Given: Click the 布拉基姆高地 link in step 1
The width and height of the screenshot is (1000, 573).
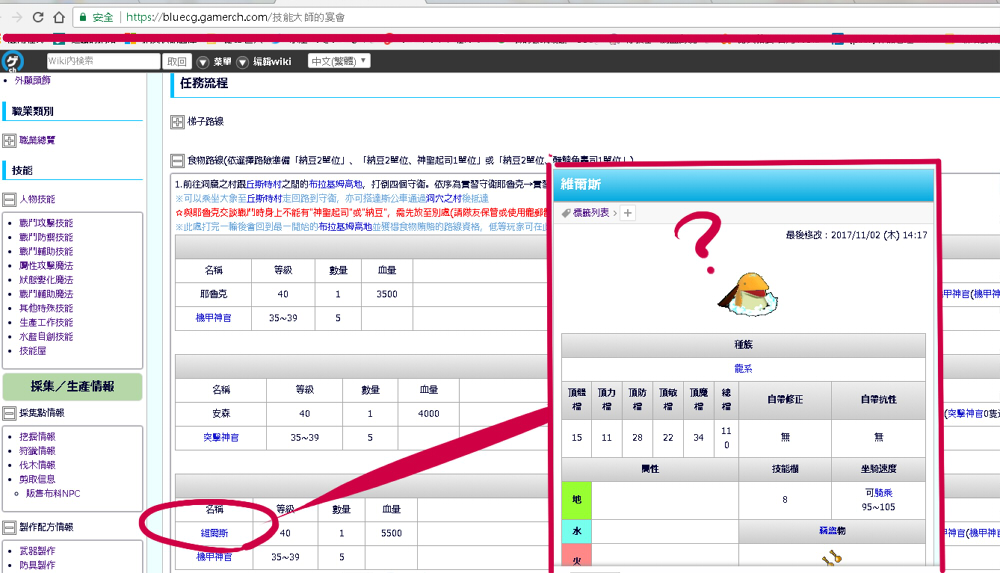Looking at the screenshot, I should (335, 184).
